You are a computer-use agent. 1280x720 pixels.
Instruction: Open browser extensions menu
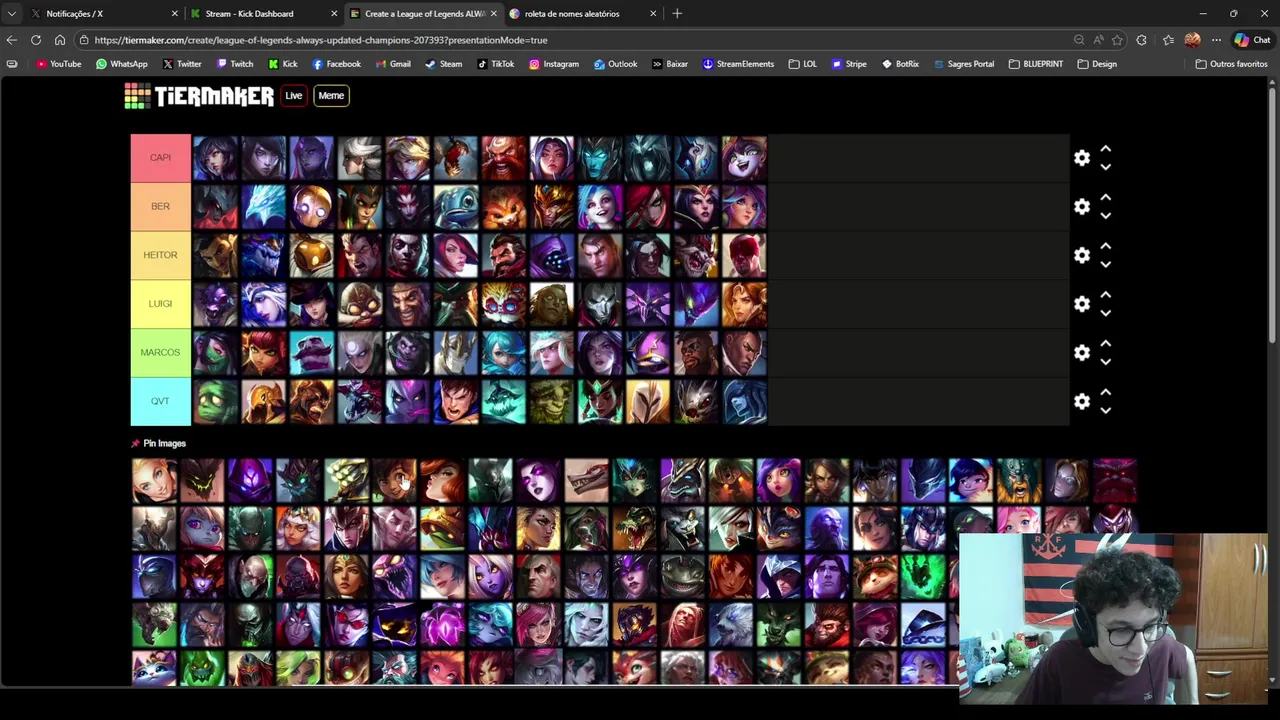1142,40
